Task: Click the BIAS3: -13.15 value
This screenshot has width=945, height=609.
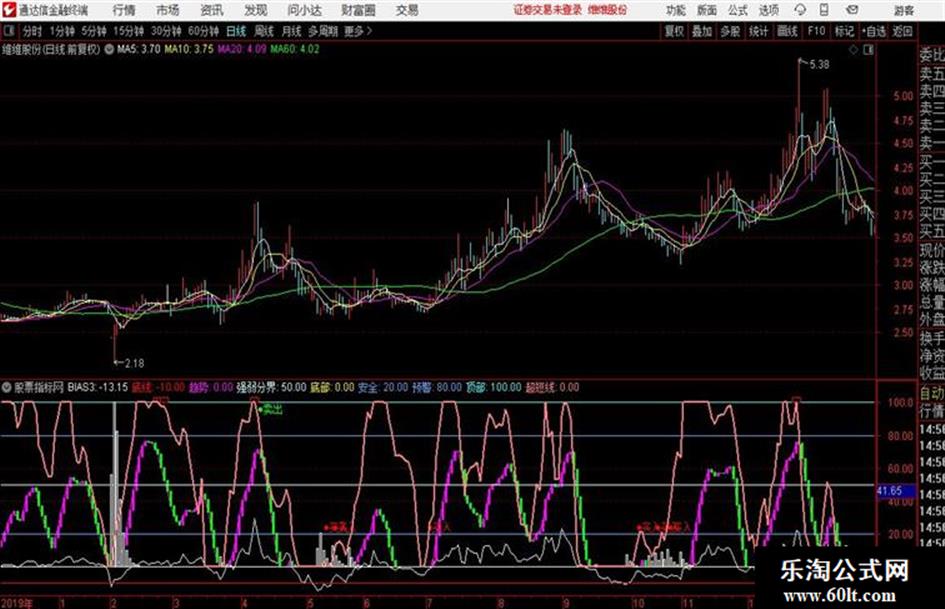Action: point(98,388)
